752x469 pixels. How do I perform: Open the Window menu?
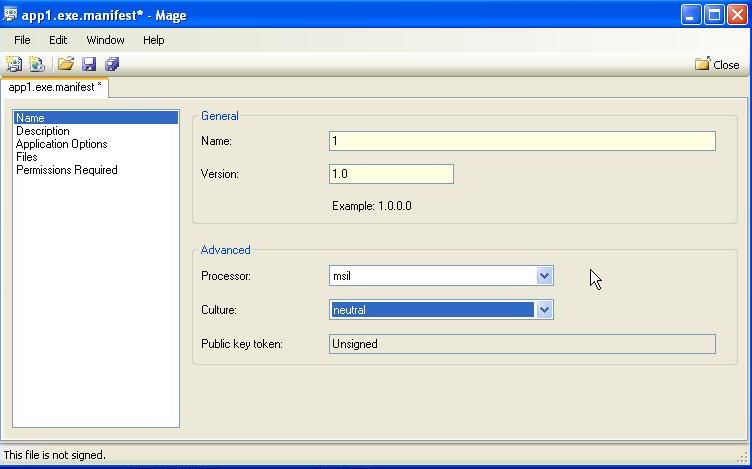(105, 40)
